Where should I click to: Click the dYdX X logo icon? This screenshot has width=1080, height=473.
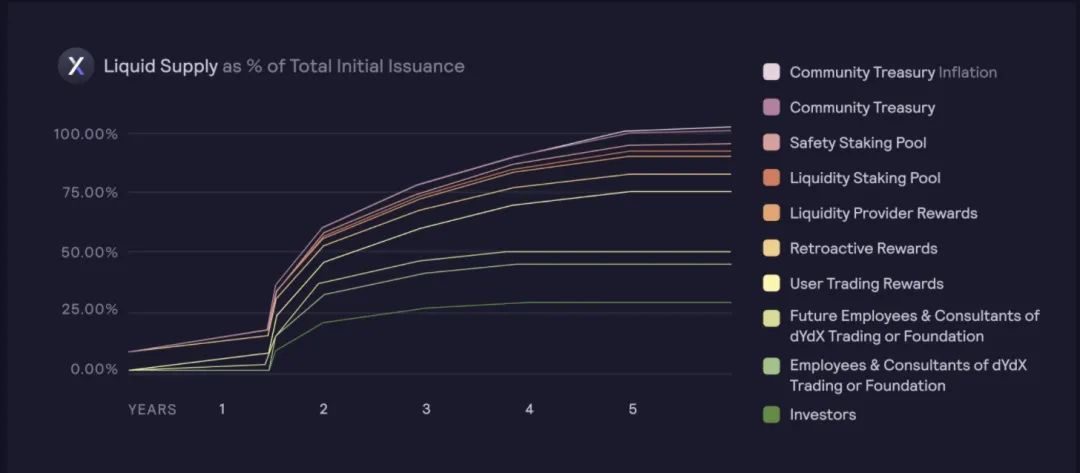point(76,66)
